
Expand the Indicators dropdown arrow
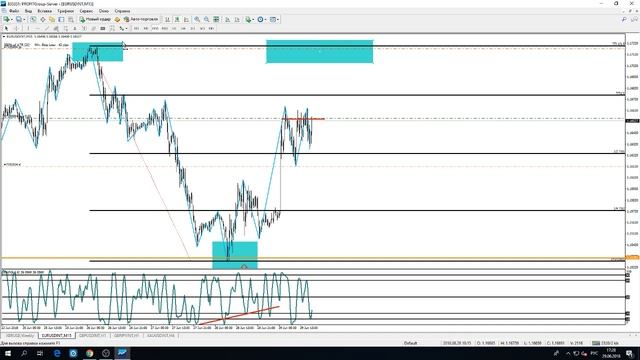click(x=253, y=19)
